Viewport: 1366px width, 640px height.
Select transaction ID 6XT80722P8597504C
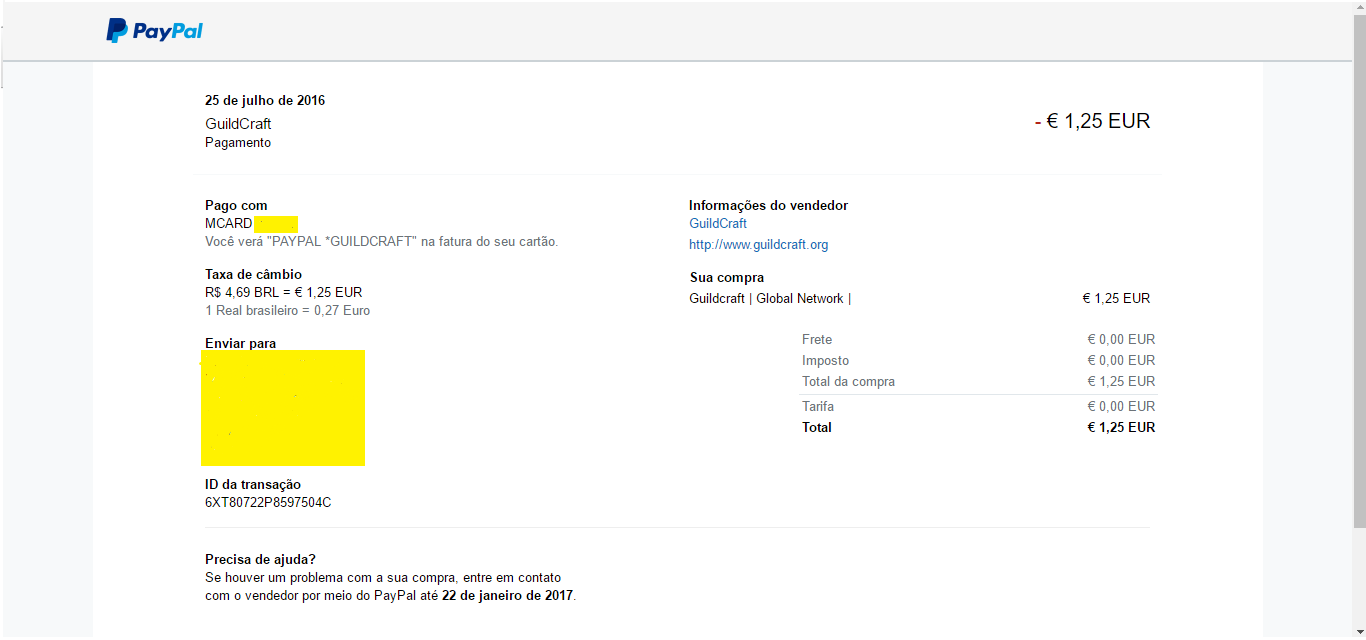point(268,503)
